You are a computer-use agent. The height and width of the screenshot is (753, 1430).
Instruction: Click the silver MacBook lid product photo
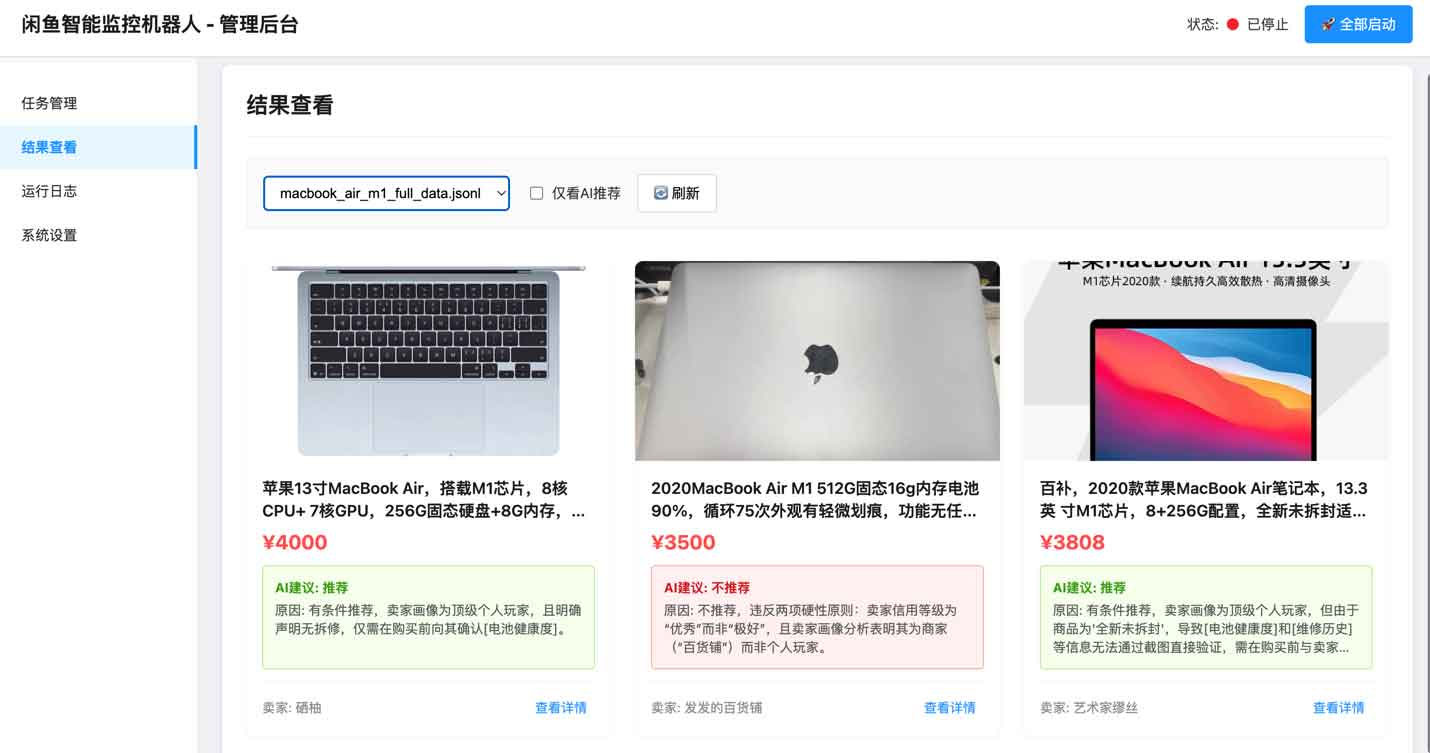point(817,360)
